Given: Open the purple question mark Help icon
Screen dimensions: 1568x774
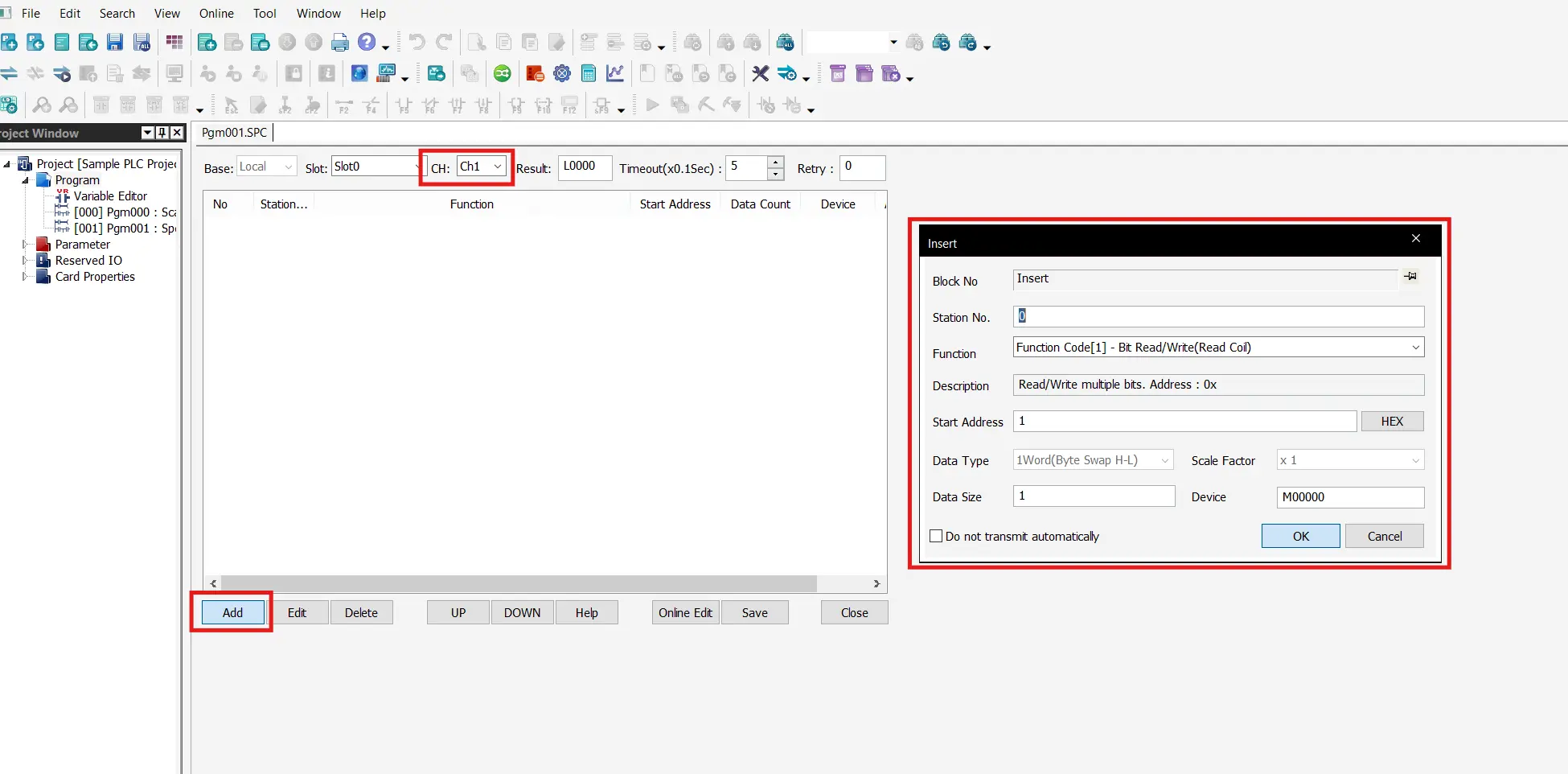Looking at the screenshot, I should pyautogui.click(x=367, y=43).
